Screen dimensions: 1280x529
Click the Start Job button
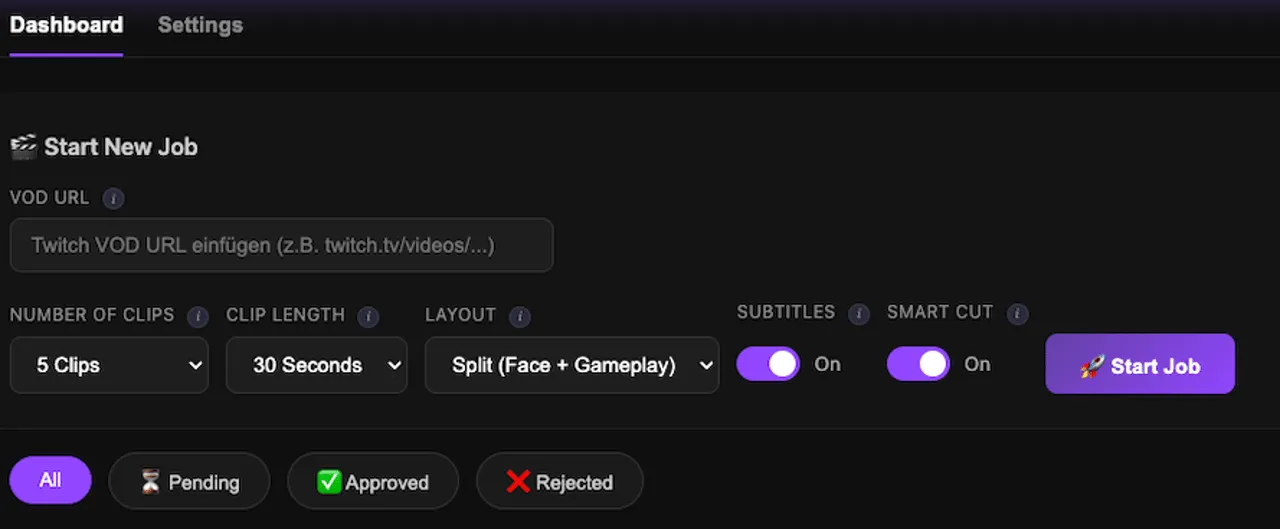1140,364
